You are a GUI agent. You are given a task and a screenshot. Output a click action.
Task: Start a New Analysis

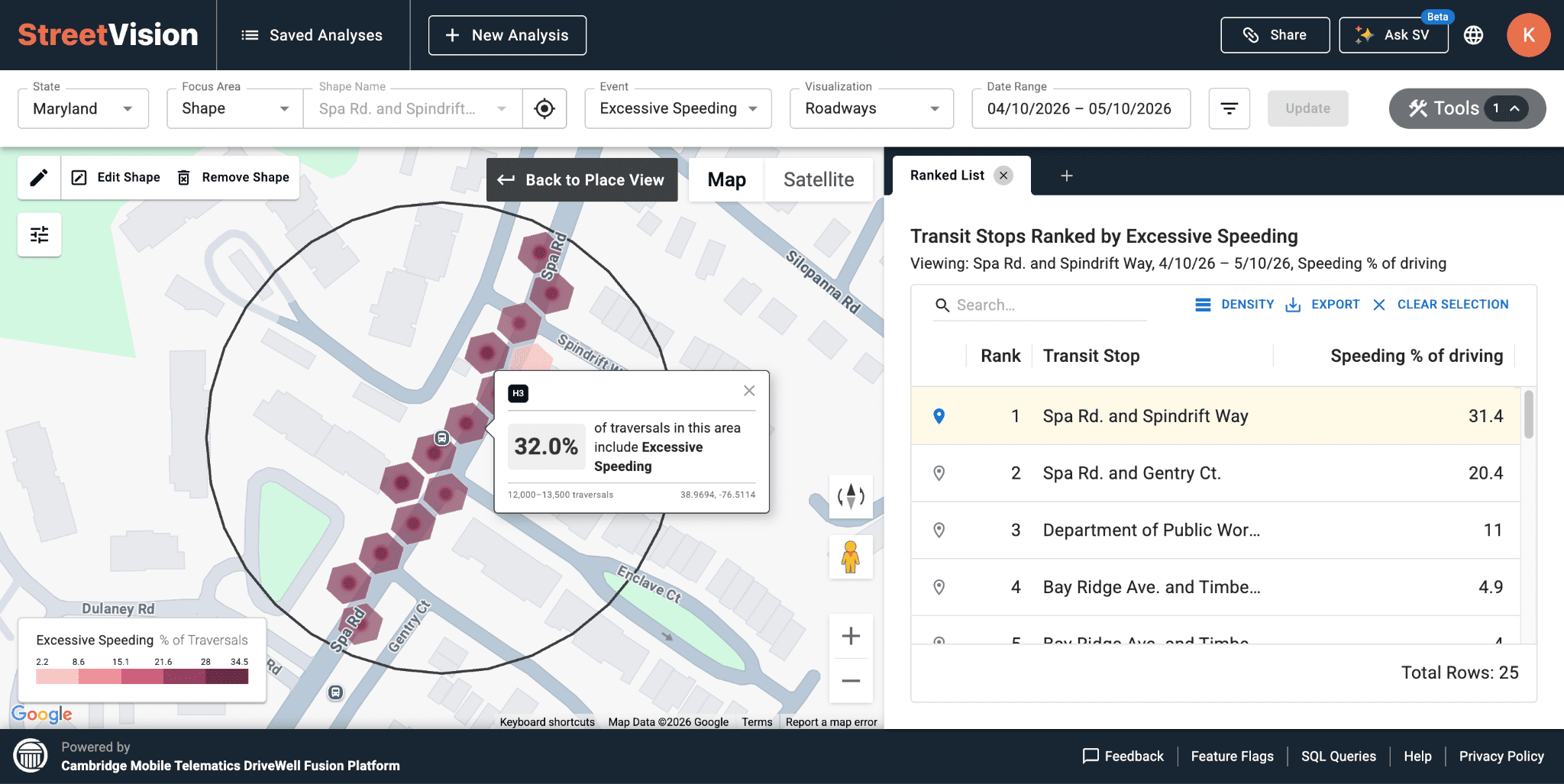pos(507,35)
